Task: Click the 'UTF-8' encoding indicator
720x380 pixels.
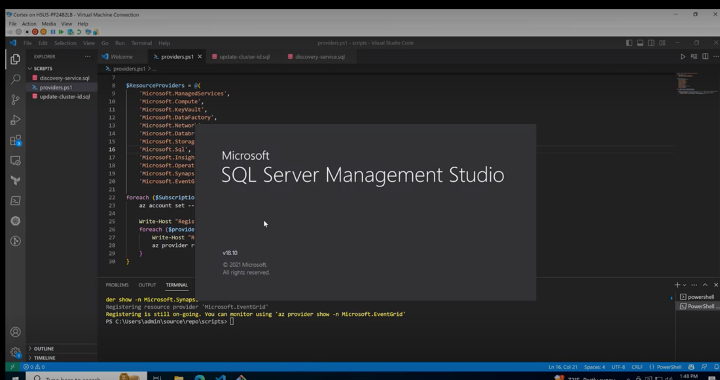Action: coord(618,367)
